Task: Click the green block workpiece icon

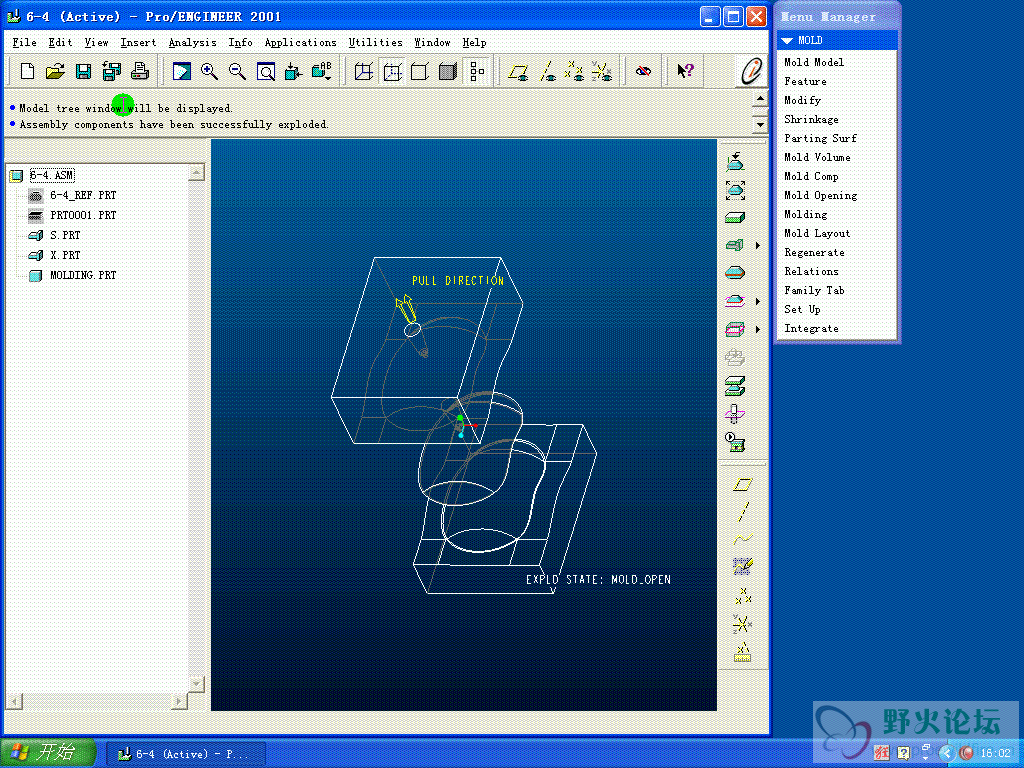Action: click(735, 217)
